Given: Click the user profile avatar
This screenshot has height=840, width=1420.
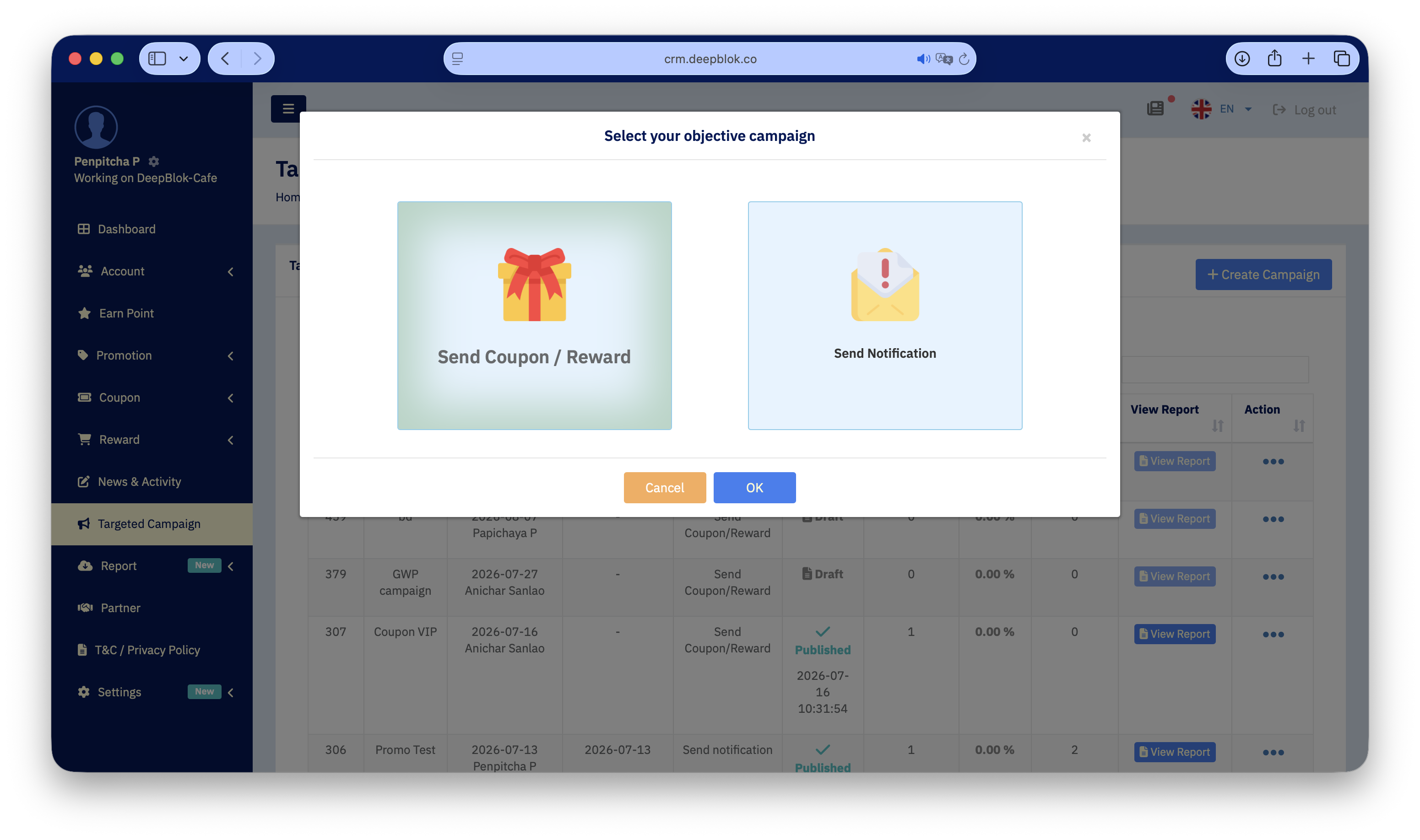Looking at the screenshot, I should [x=96, y=127].
